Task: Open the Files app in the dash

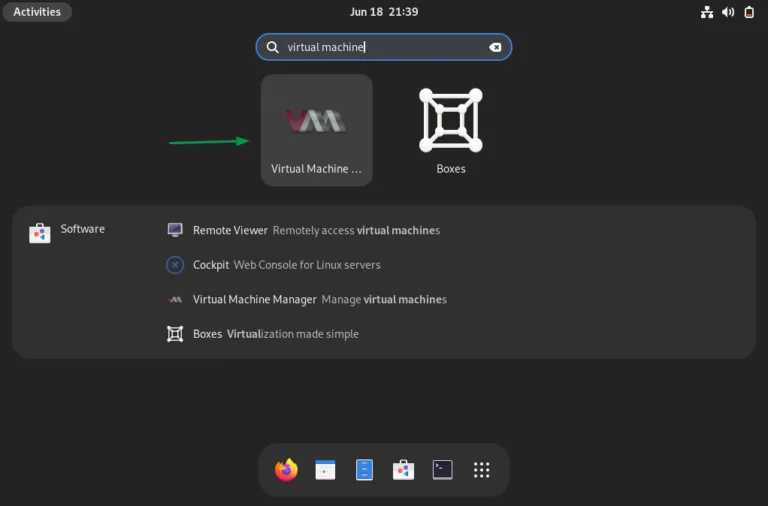Action: click(x=364, y=470)
